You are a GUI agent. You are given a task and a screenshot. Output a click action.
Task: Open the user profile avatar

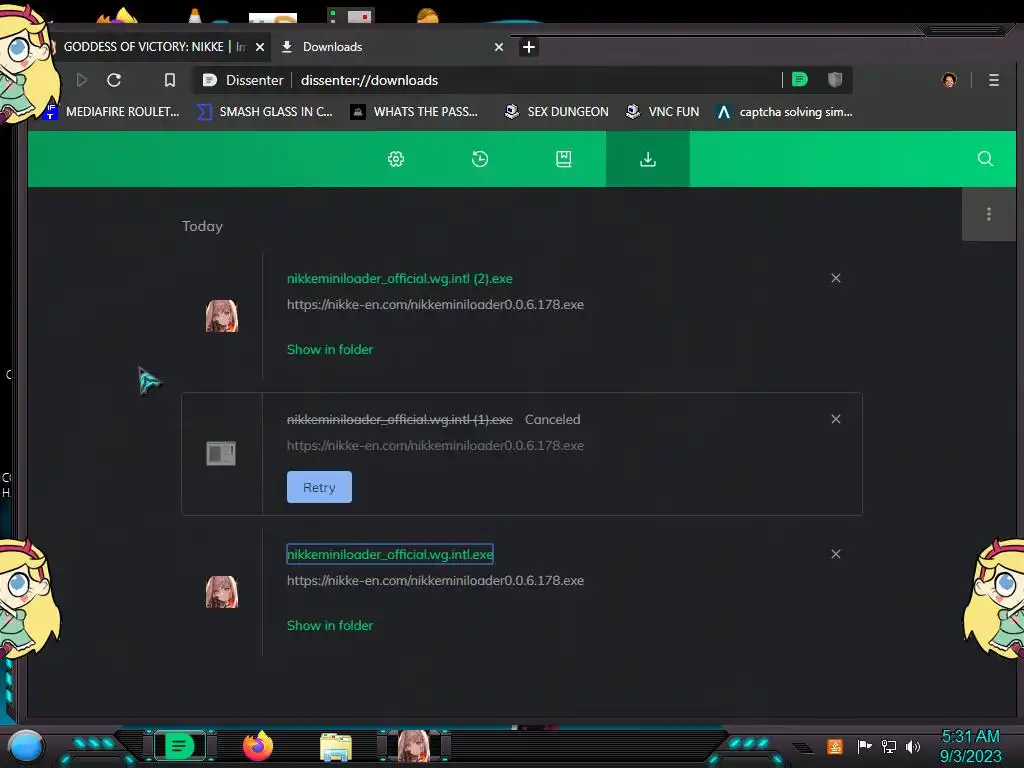point(949,80)
